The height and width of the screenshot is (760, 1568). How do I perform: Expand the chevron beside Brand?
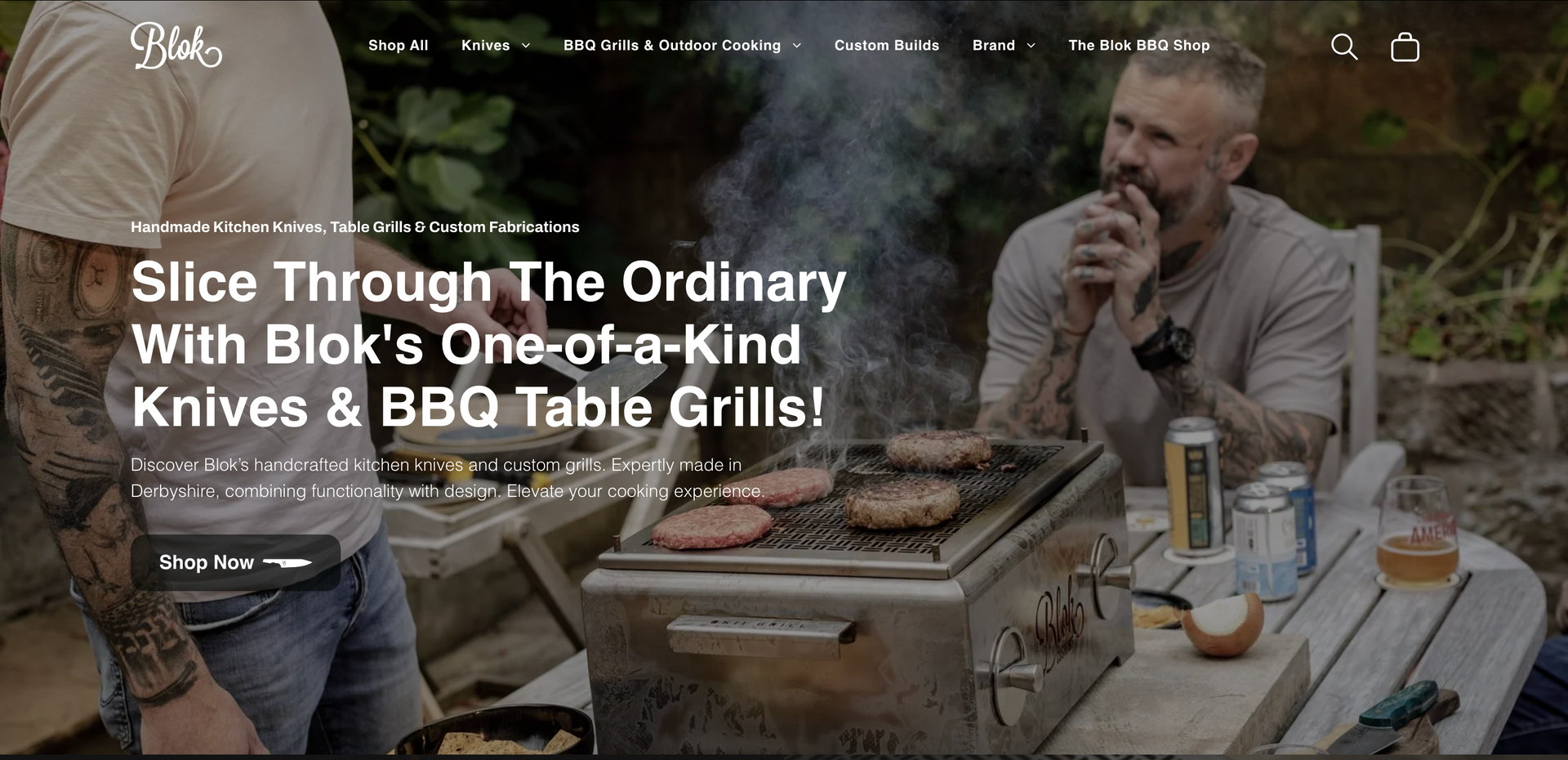click(x=1031, y=46)
